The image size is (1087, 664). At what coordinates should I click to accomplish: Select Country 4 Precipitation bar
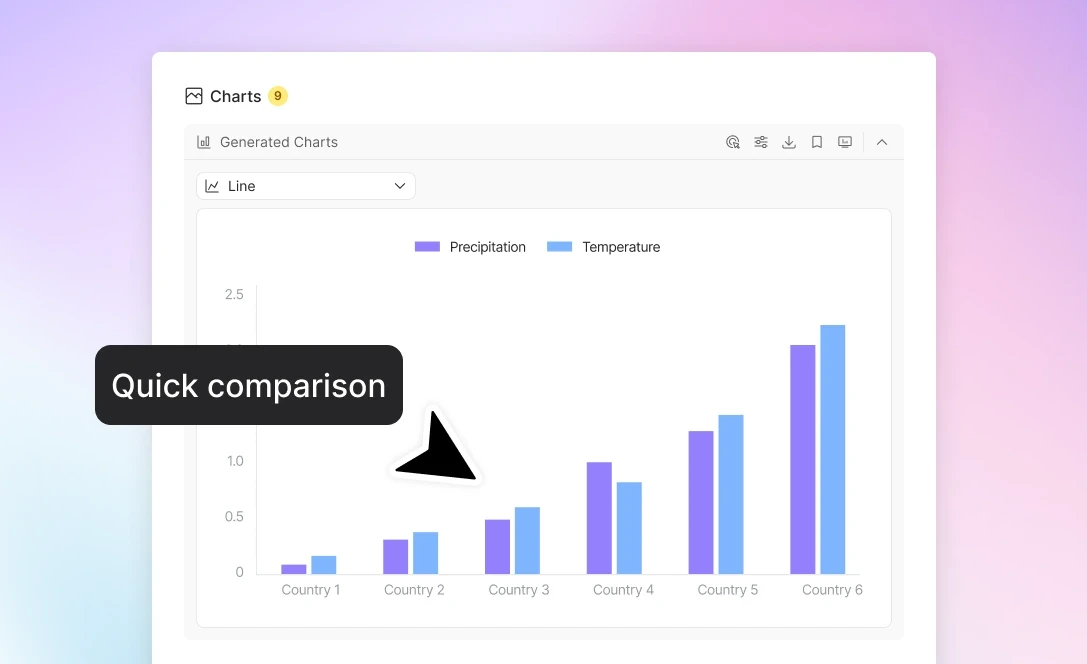tap(599, 518)
